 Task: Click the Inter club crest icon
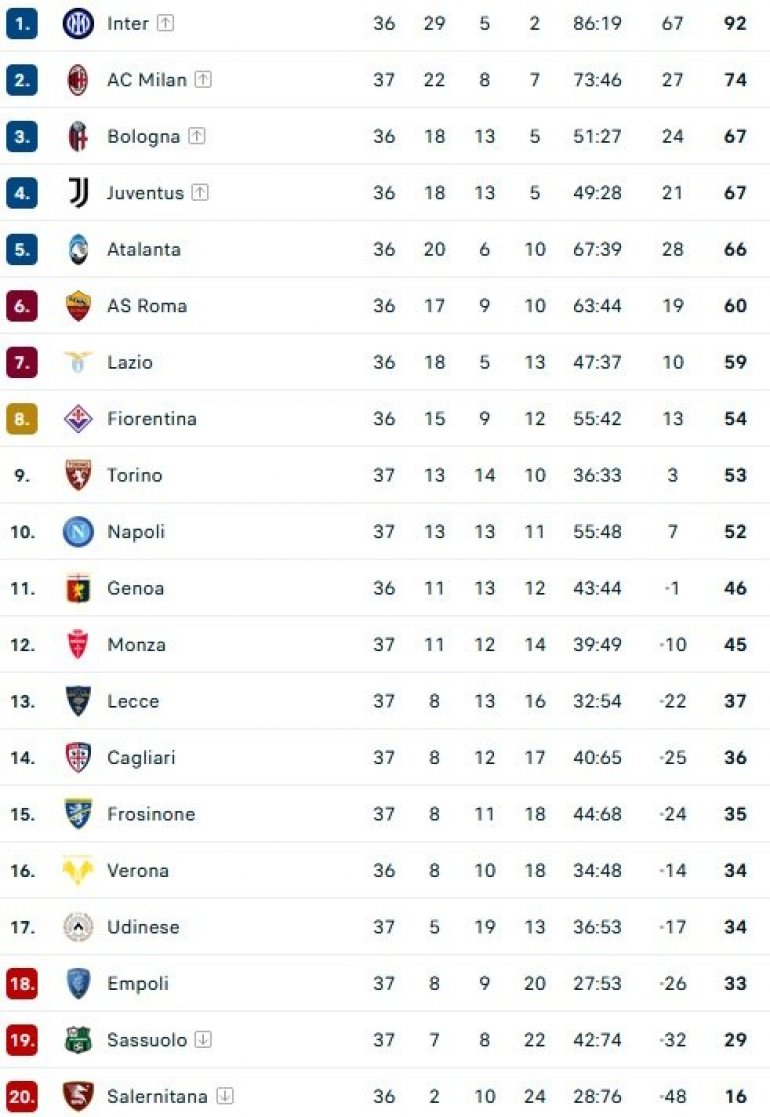pyautogui.click(x=78, y=23)
